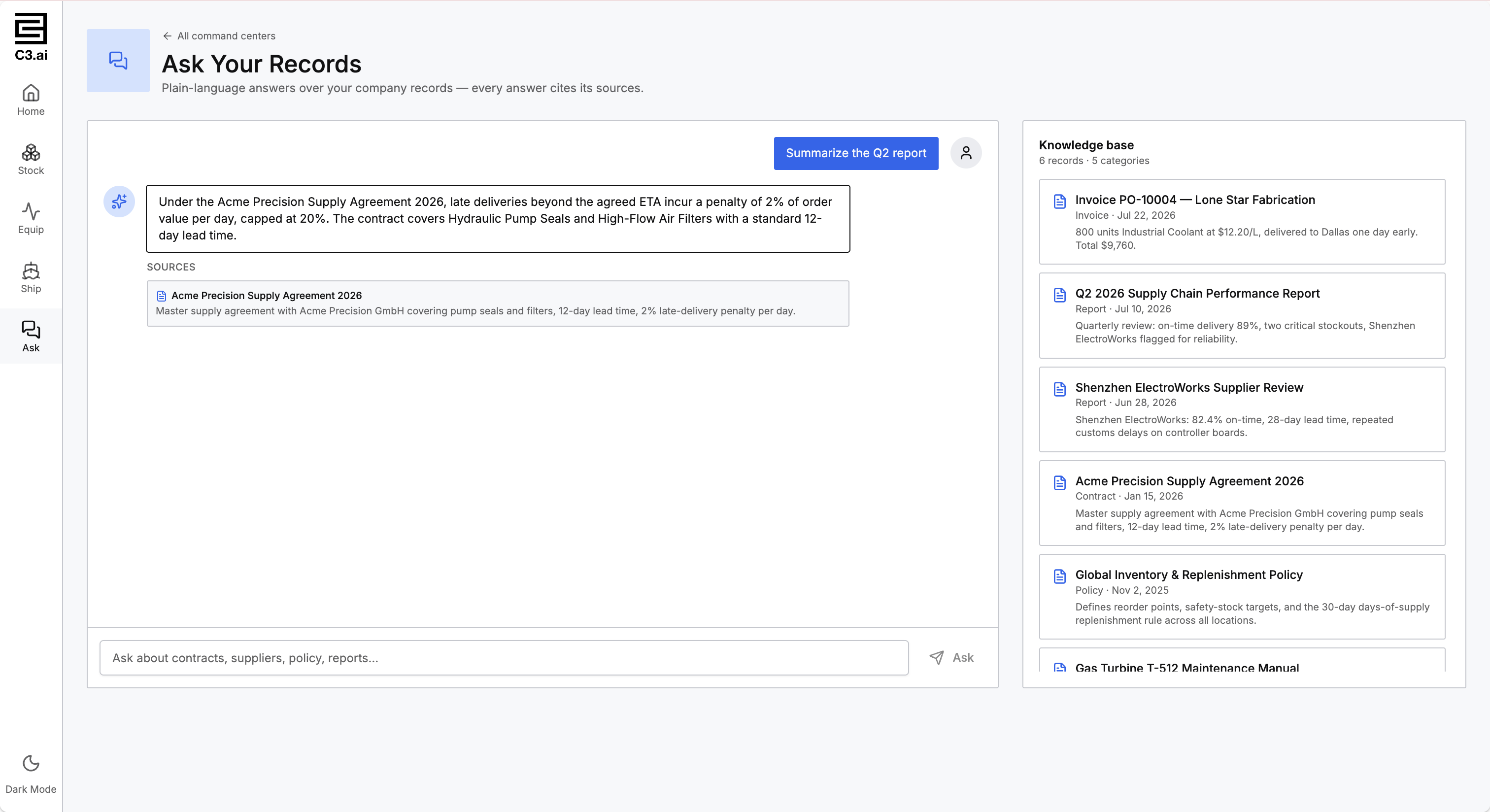Click the Acme Precision knowledge base document icon

(1060, 483)
